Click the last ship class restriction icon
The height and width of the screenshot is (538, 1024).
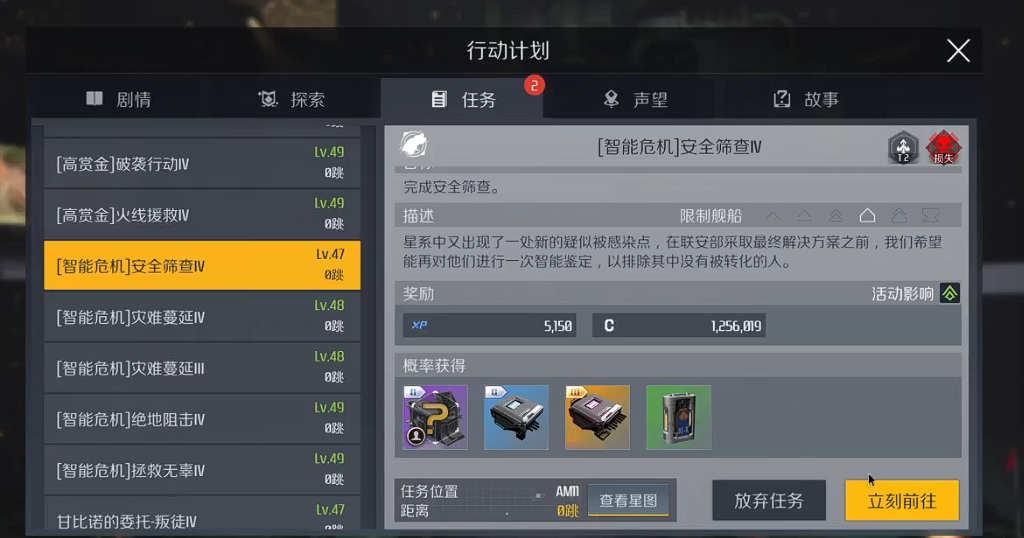click(x=931, y=215)
